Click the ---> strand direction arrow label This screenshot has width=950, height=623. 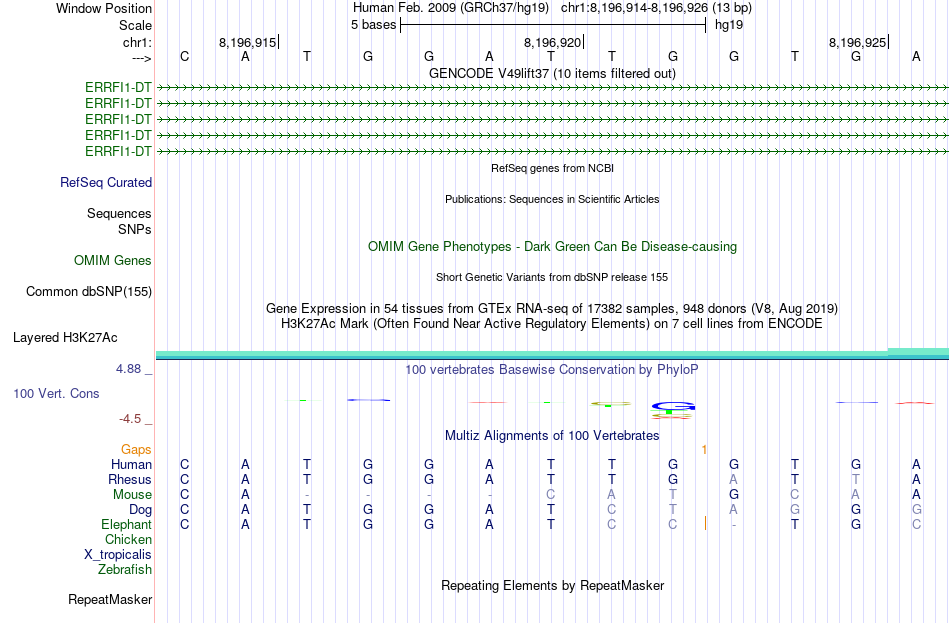coord(141,58)
